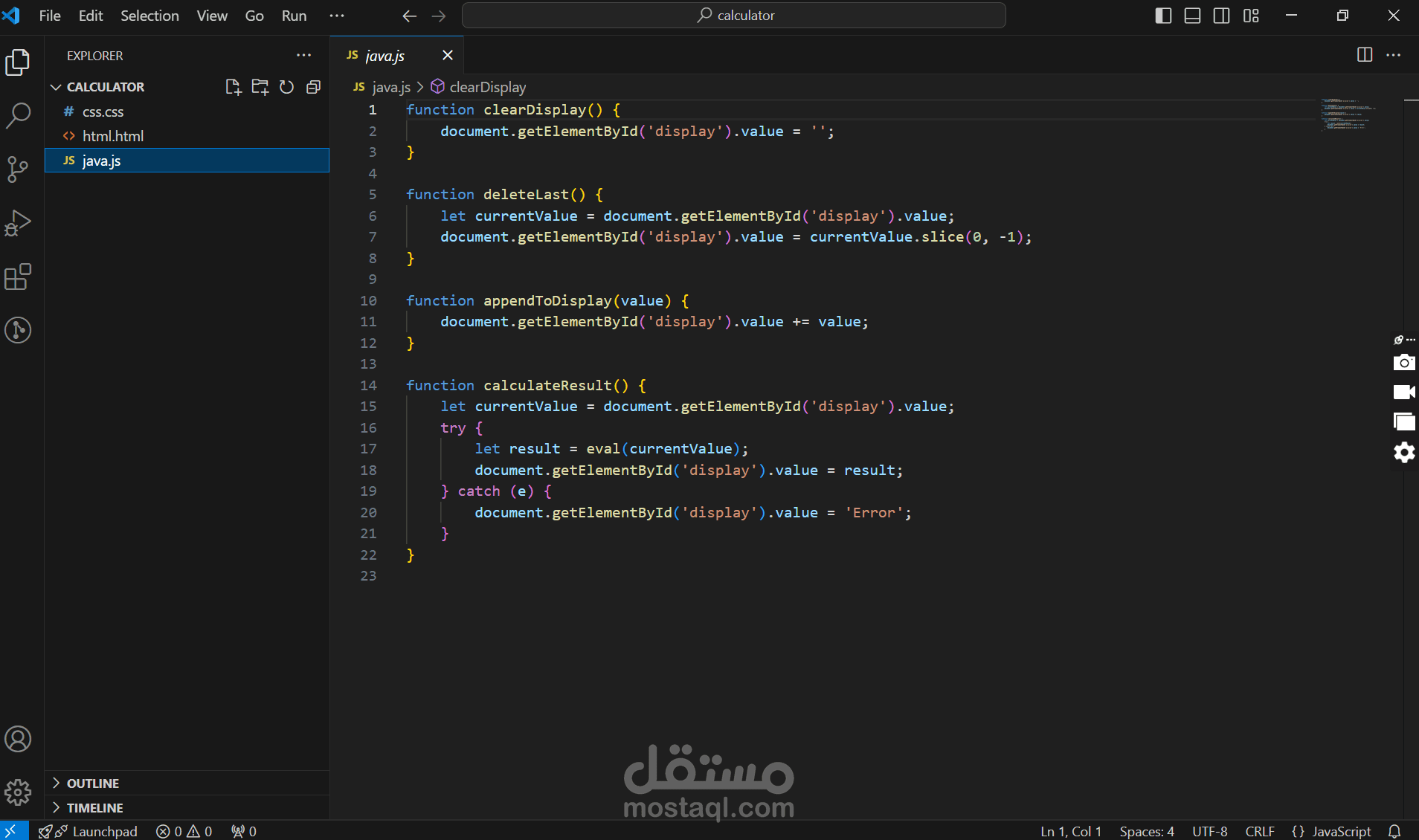
Task: Open the Accounts menu icon
Action: pos(18,739)
